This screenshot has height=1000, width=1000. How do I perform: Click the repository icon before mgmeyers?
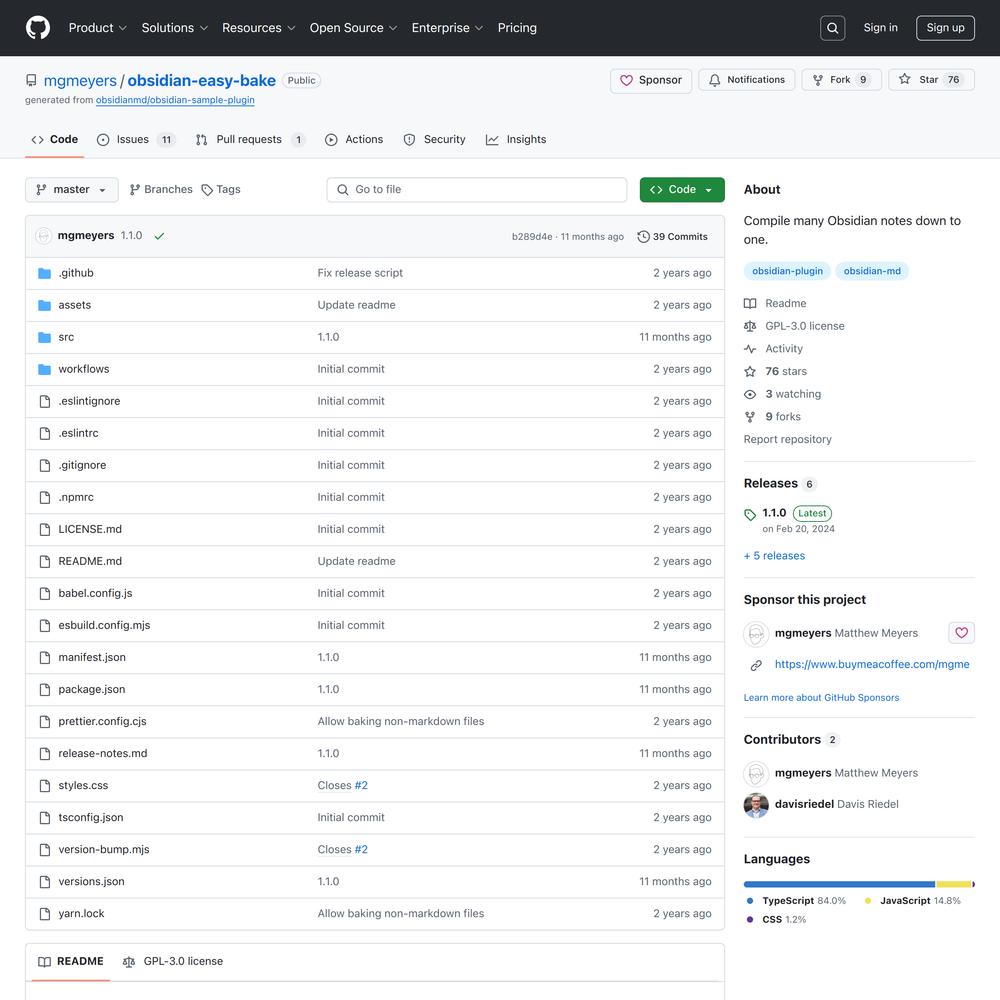tap(31, 80)
